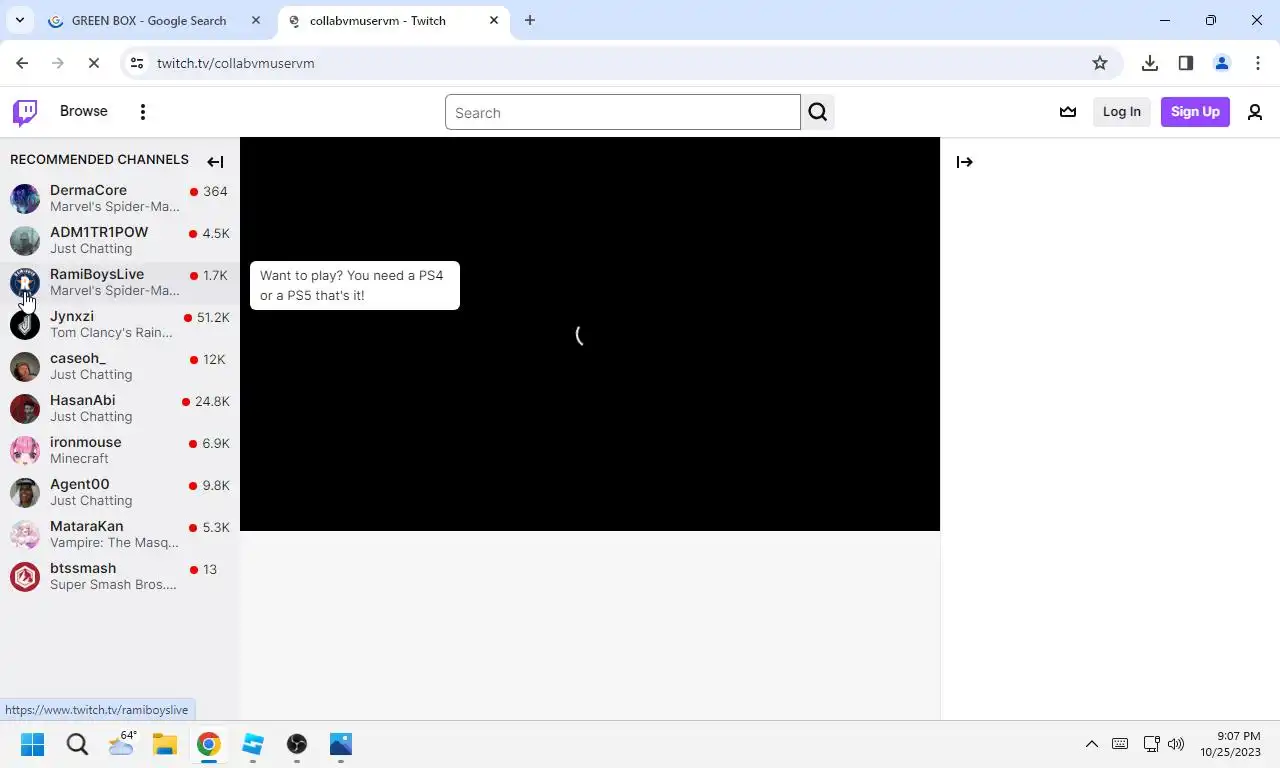Stop loading the page
The width and height of the screenshot is (1280, 768).
click(93, 63)
